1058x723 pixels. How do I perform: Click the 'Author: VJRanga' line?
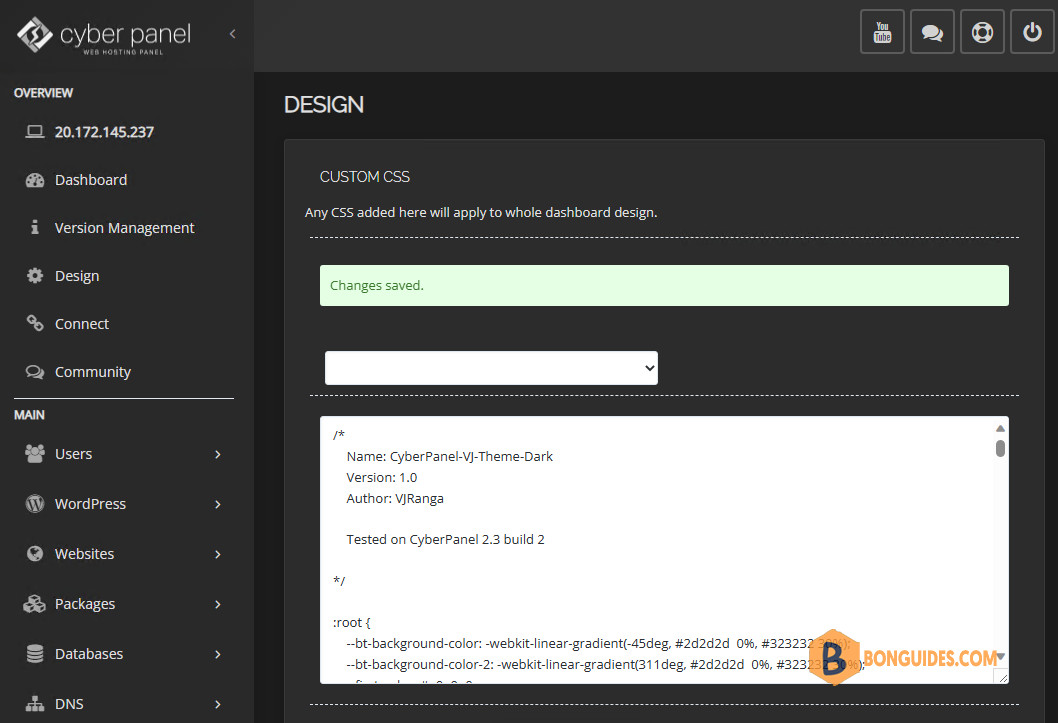point(395,498)
